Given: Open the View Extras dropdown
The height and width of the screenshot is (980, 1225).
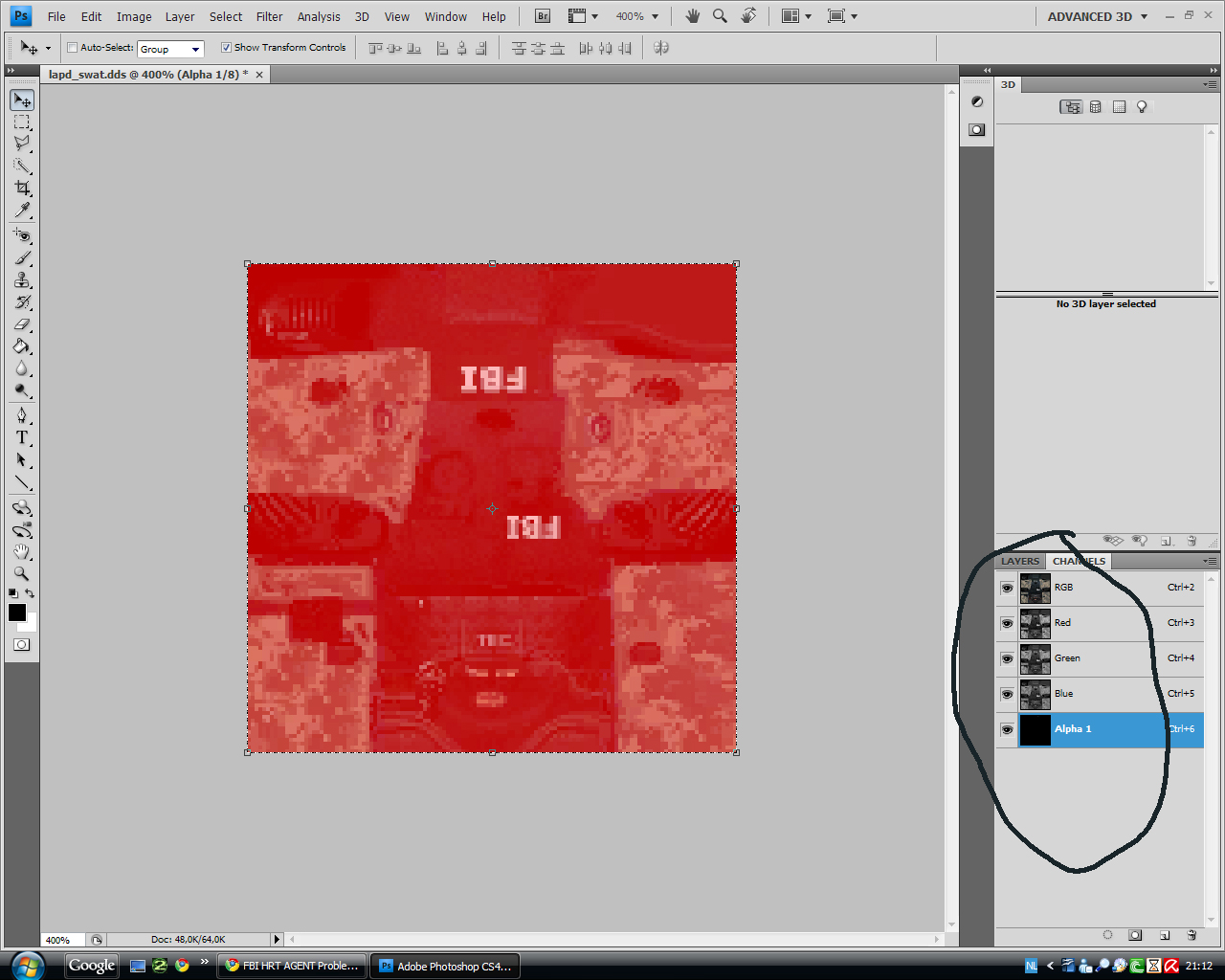Looking at the screenshot, I should point(583,16).
